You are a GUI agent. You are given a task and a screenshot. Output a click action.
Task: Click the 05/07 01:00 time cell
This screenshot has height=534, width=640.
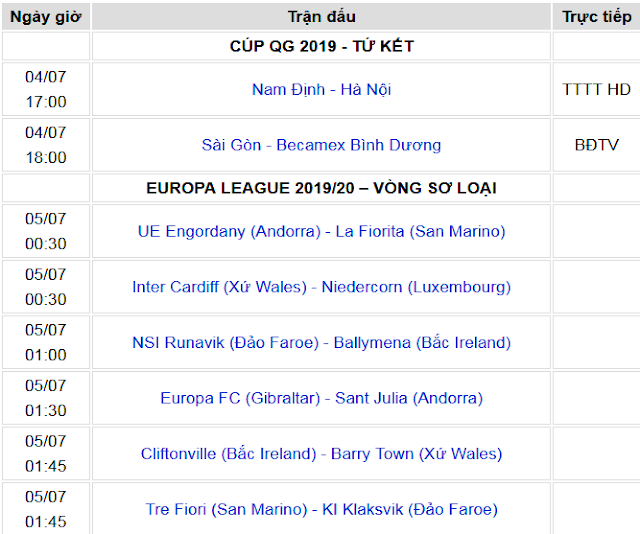click(x=46, y=342)
